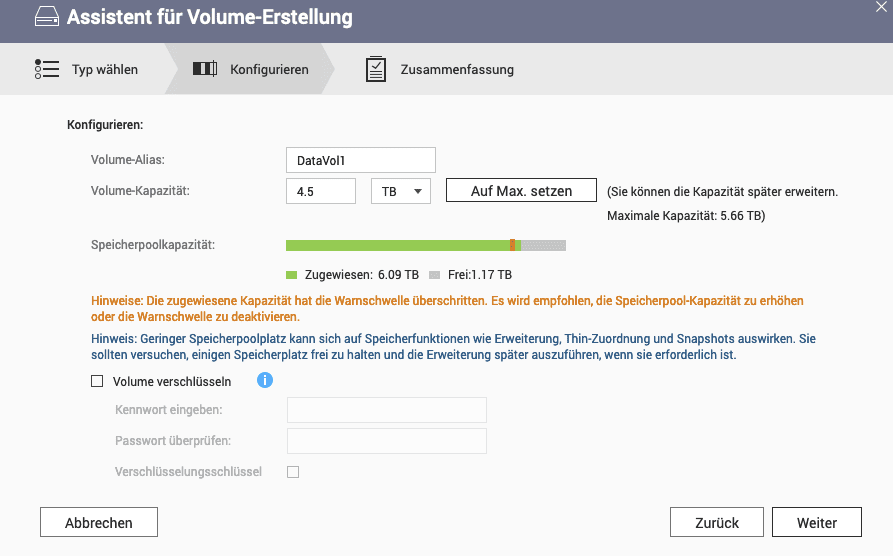The image size is (893, 556).
Task: Click the gray Frei legend square
Action: (435, 275)
